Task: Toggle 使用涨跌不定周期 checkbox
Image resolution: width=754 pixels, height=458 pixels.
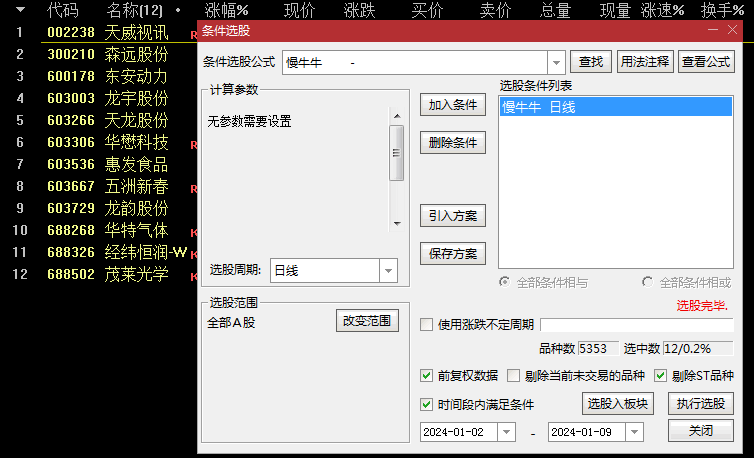Action: 427,324
